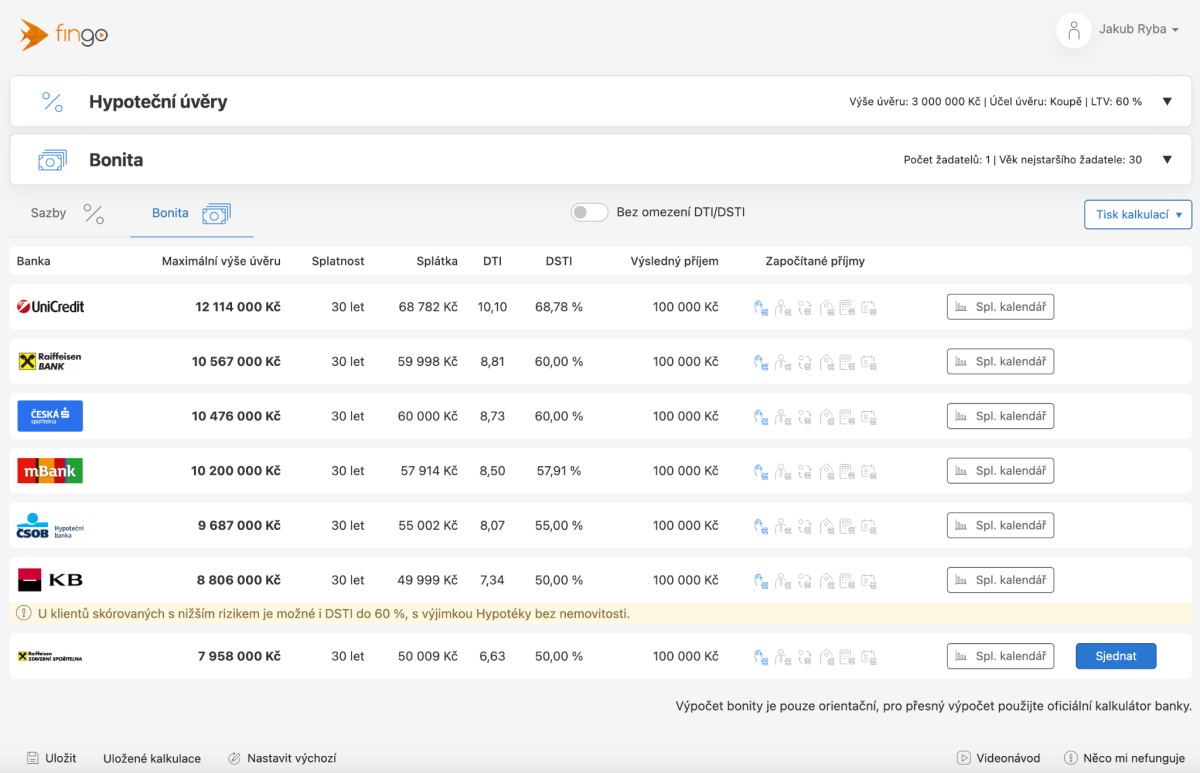Click the DSTI column header
Viewport: 1200px width, 773px height.
[x=559, y=261]
